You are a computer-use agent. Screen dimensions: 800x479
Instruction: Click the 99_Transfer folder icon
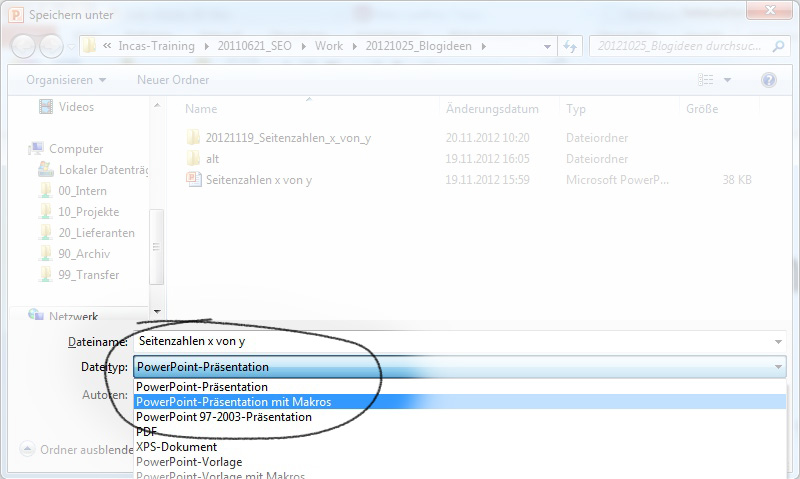pos(46,274)
